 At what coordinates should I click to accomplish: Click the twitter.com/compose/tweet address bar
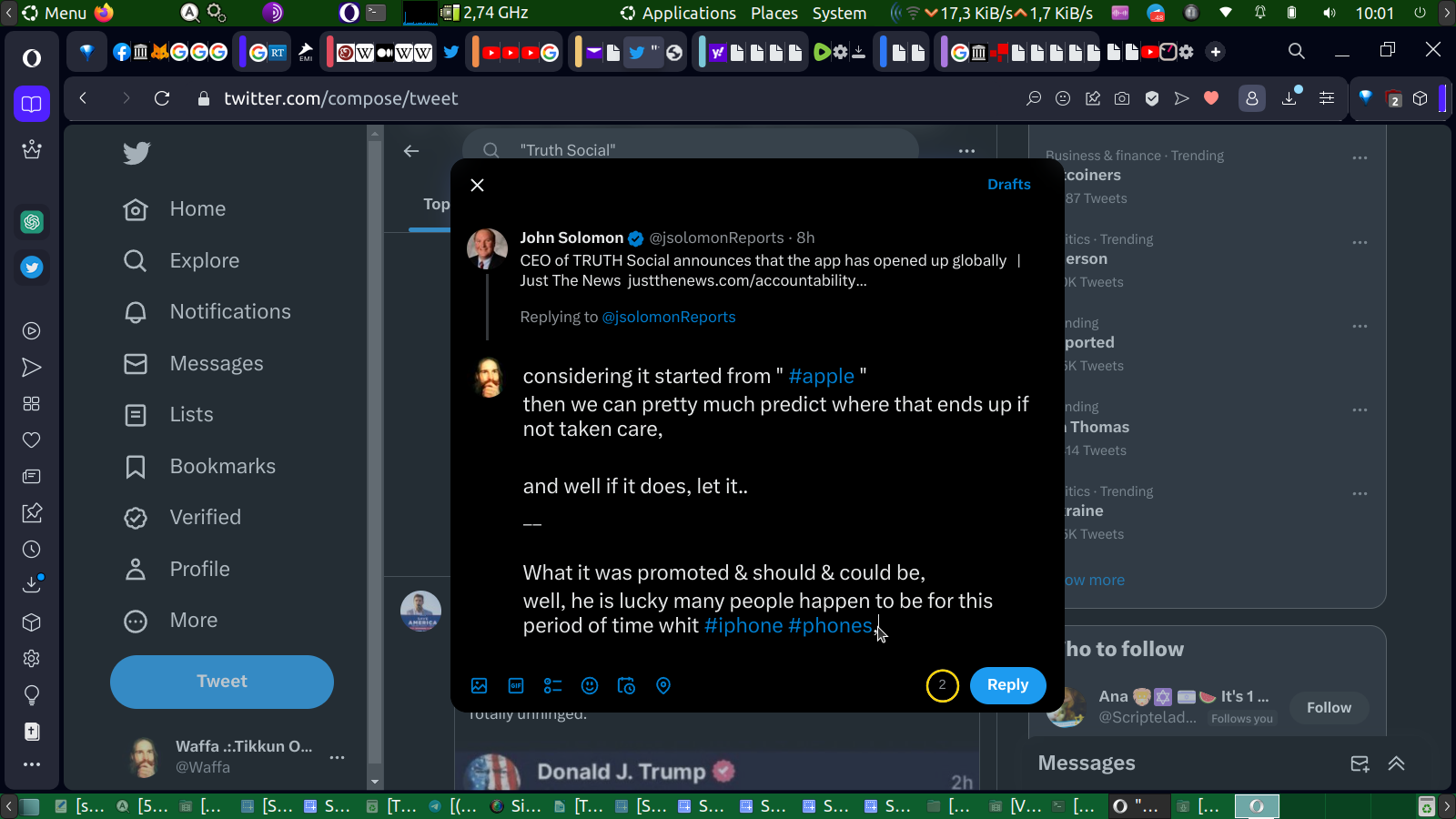click(341, 98)
